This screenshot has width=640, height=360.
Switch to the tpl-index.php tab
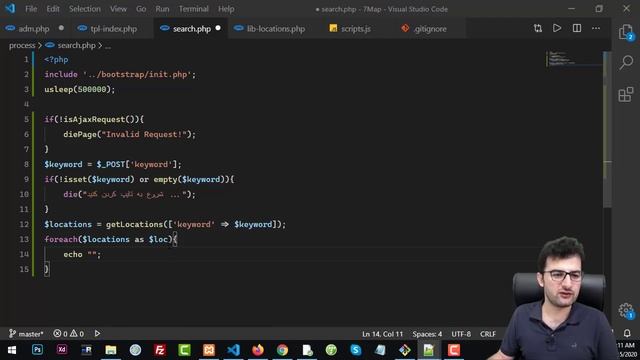tap(113, 29)
